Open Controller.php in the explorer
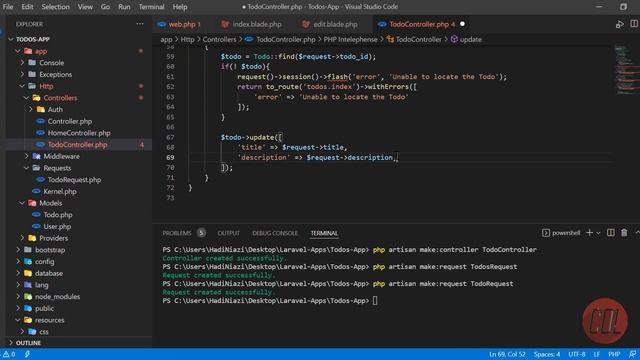 pos(69,121)
